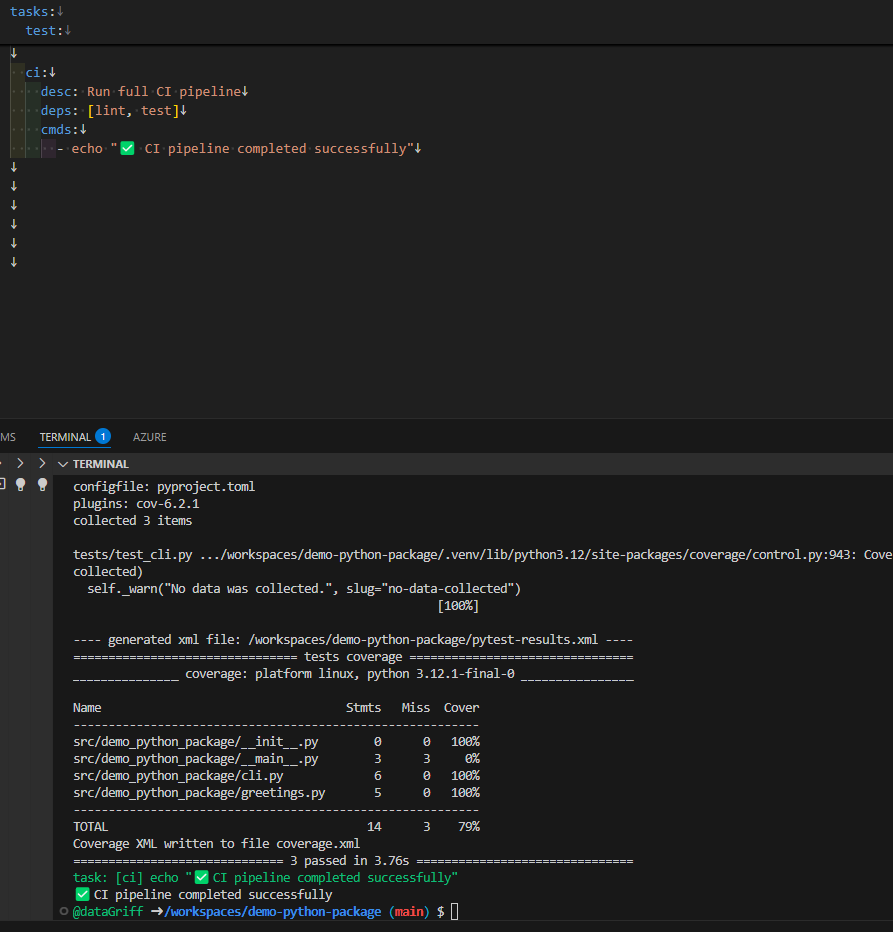The width and height of the screenshot is (893, 932).
Task: Click src/demo_python_package/greetings.py row
Action: coord(276,793)
